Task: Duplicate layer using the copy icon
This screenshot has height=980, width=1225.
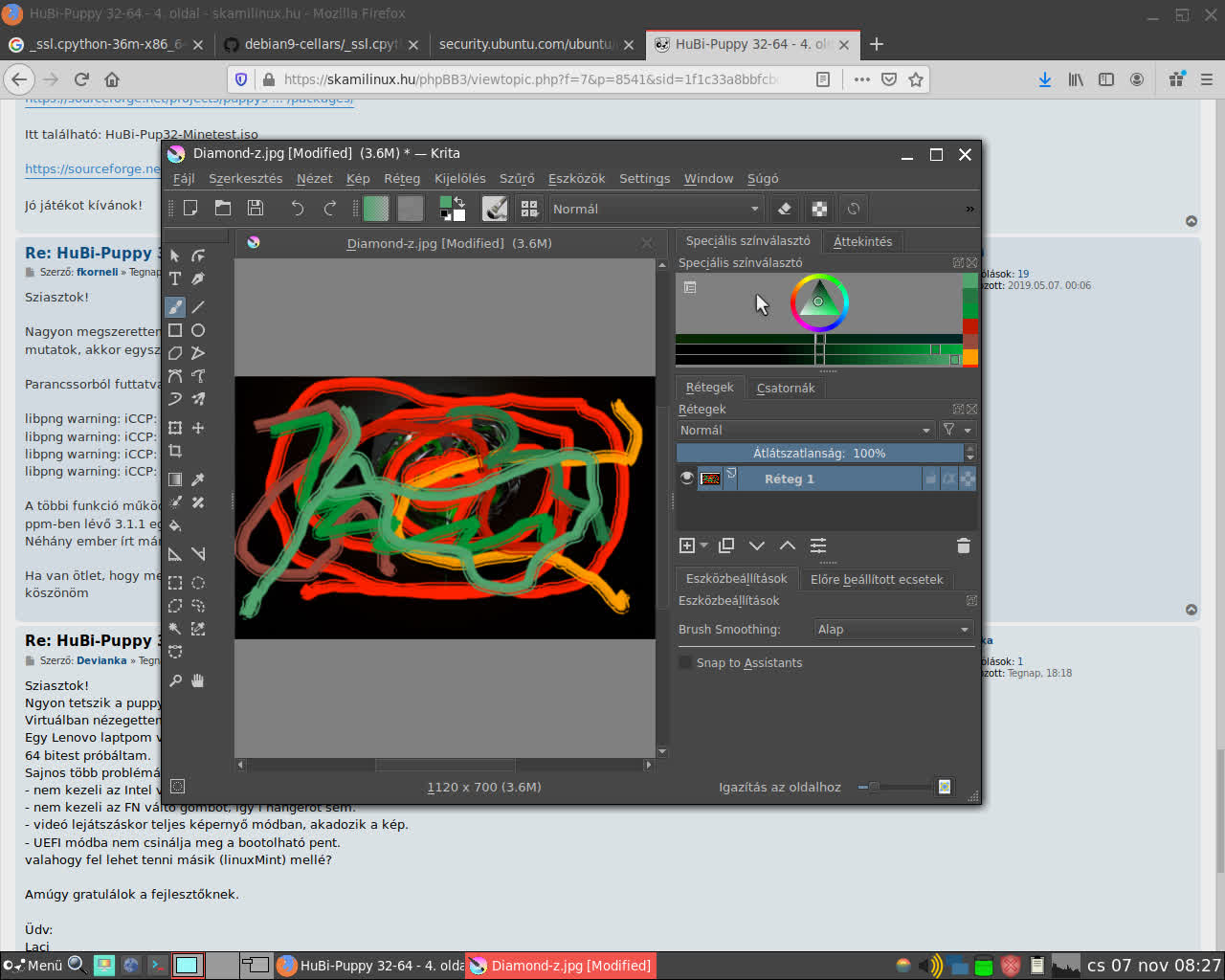Action: 726,546
